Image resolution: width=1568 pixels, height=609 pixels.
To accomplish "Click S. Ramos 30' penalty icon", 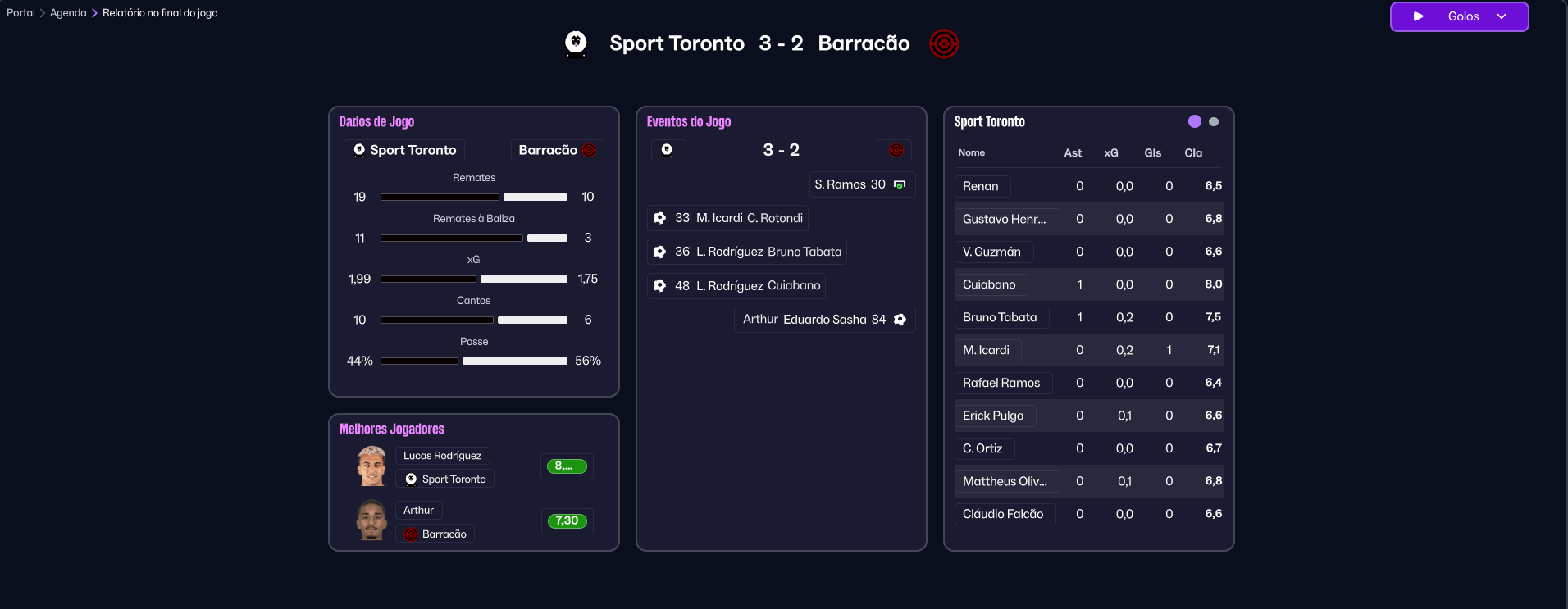I will (x=900, y=184).
